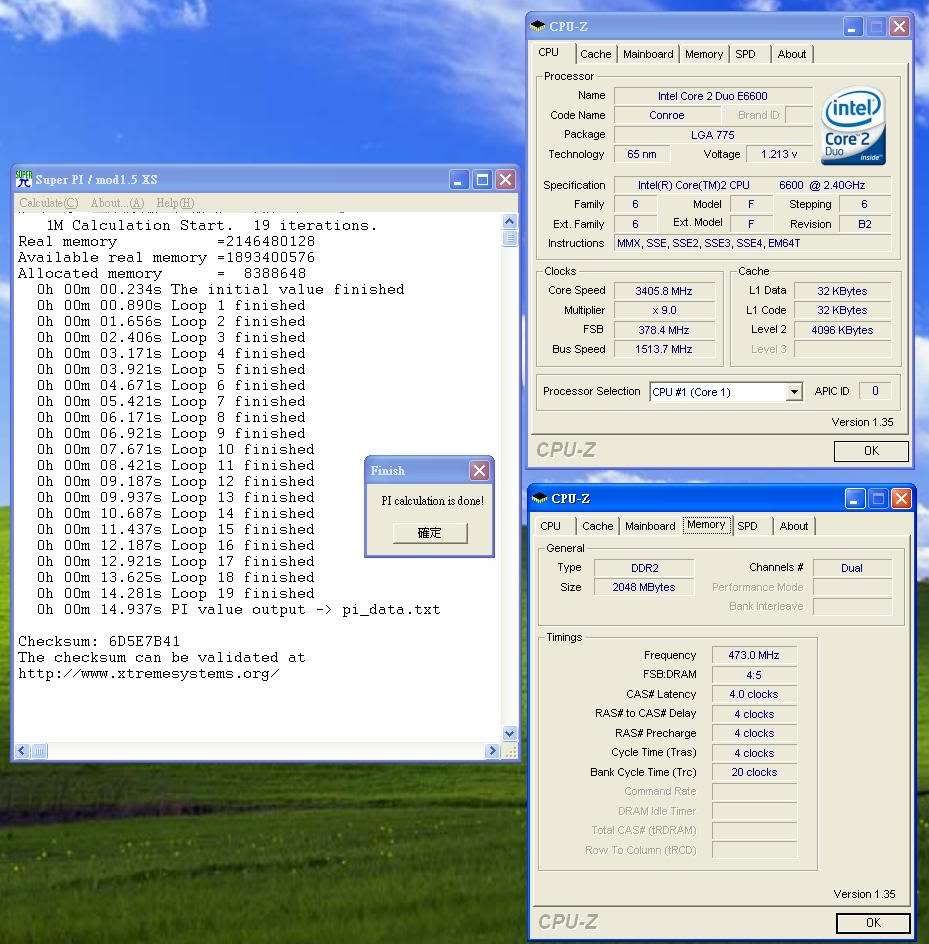Click scroll left arrow in Super PI
Viewport: 929px width, 944px height.
(x=22, y=751)
